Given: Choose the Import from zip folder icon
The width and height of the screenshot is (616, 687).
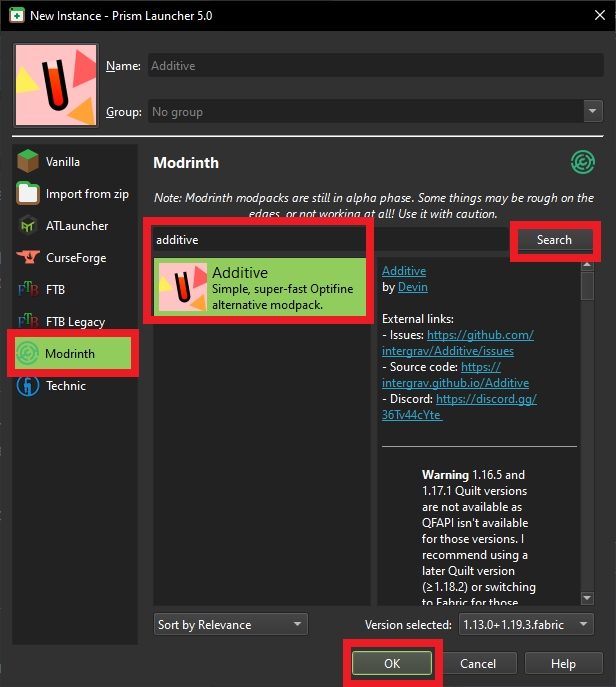Looking at the screenshot, I should 28,193.
